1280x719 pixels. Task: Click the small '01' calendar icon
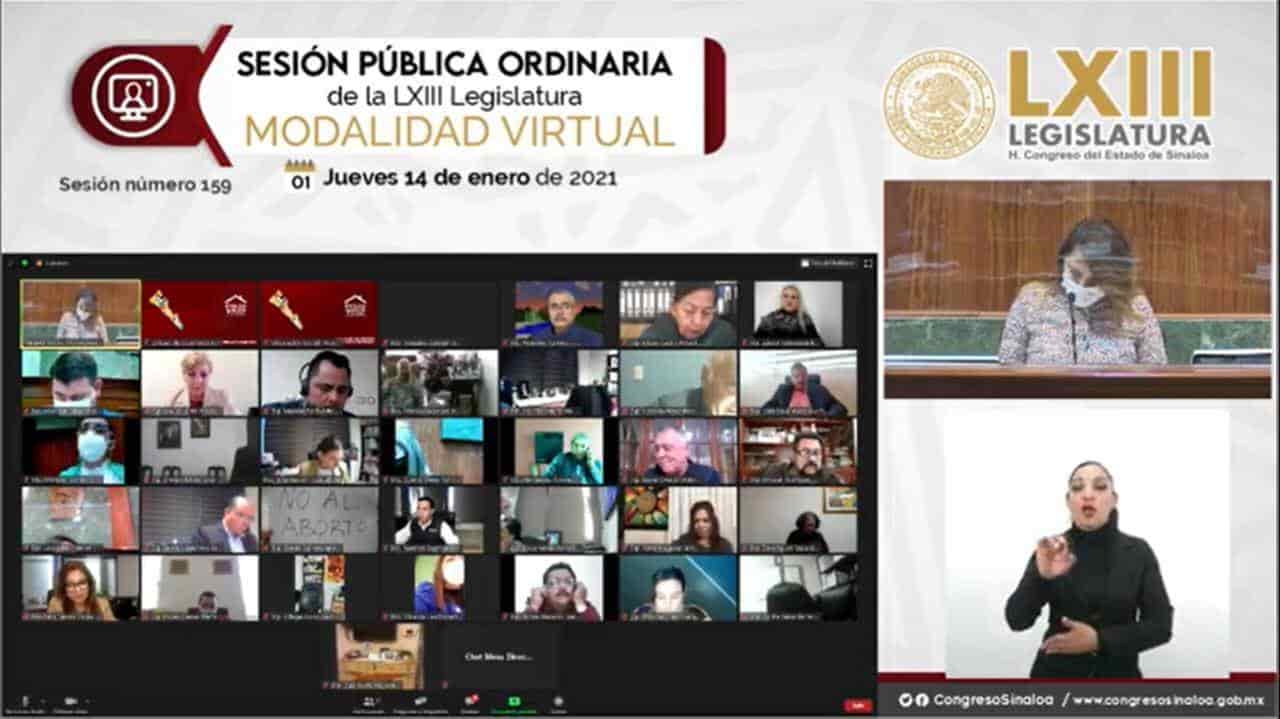click(x=300, y=176)
